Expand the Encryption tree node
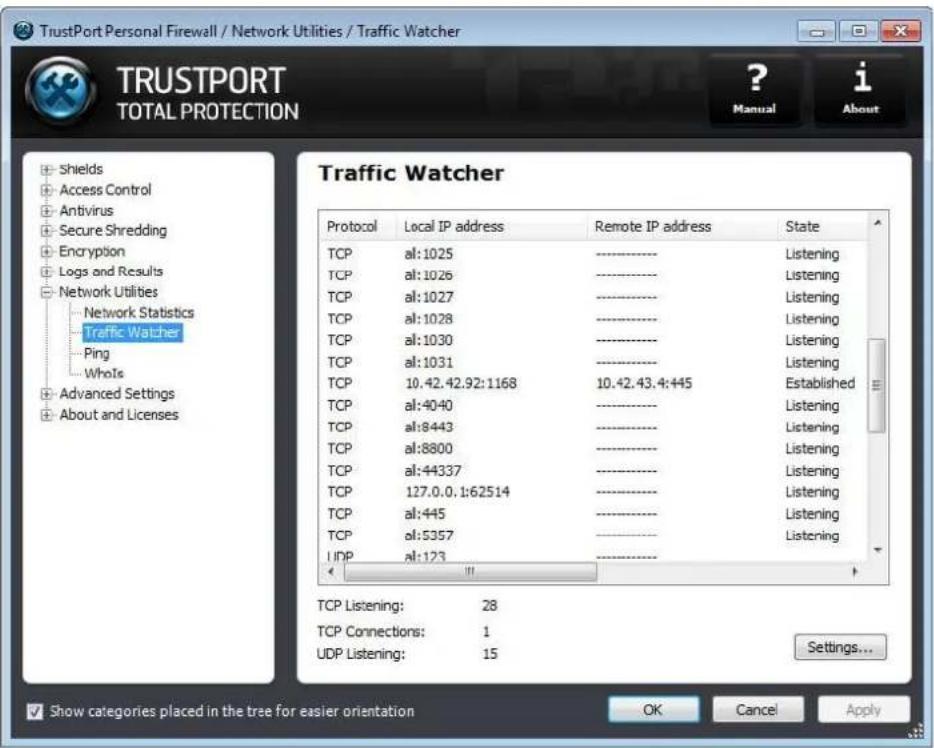This screenshot has width=934, height=748. point(46,251)
